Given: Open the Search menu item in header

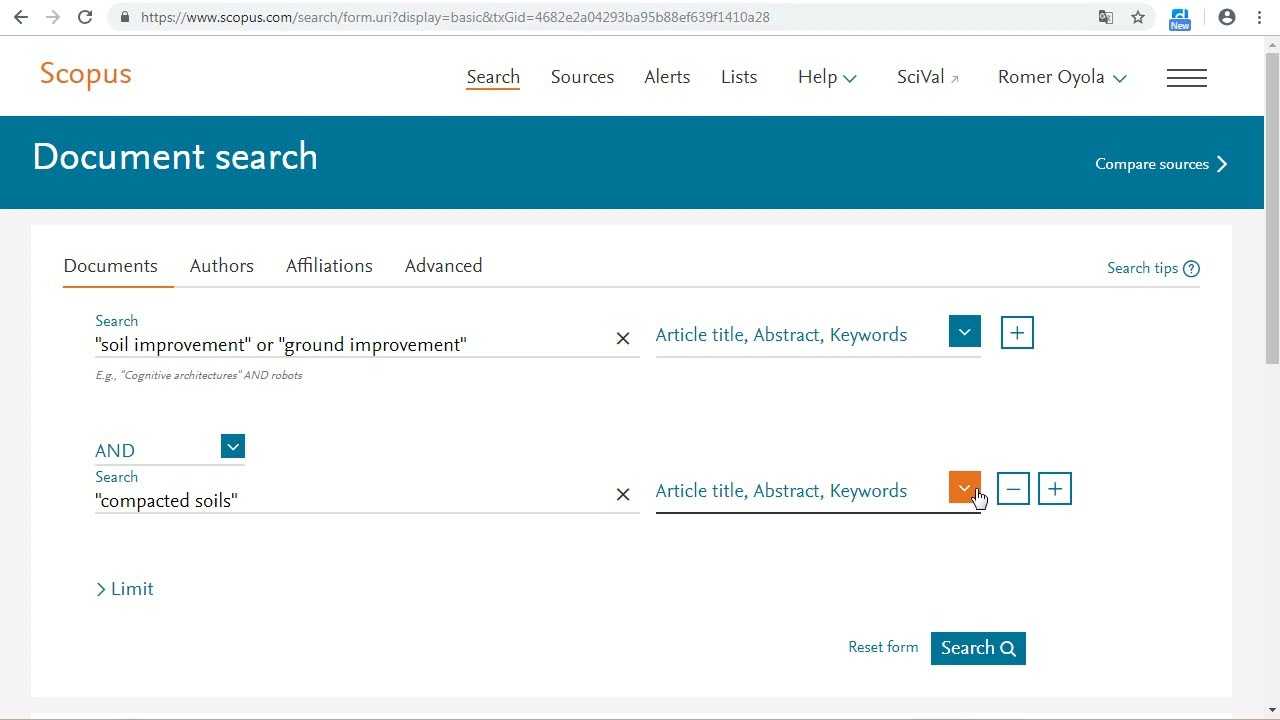Looking at the screenshot, I should (x=493, y=77).
